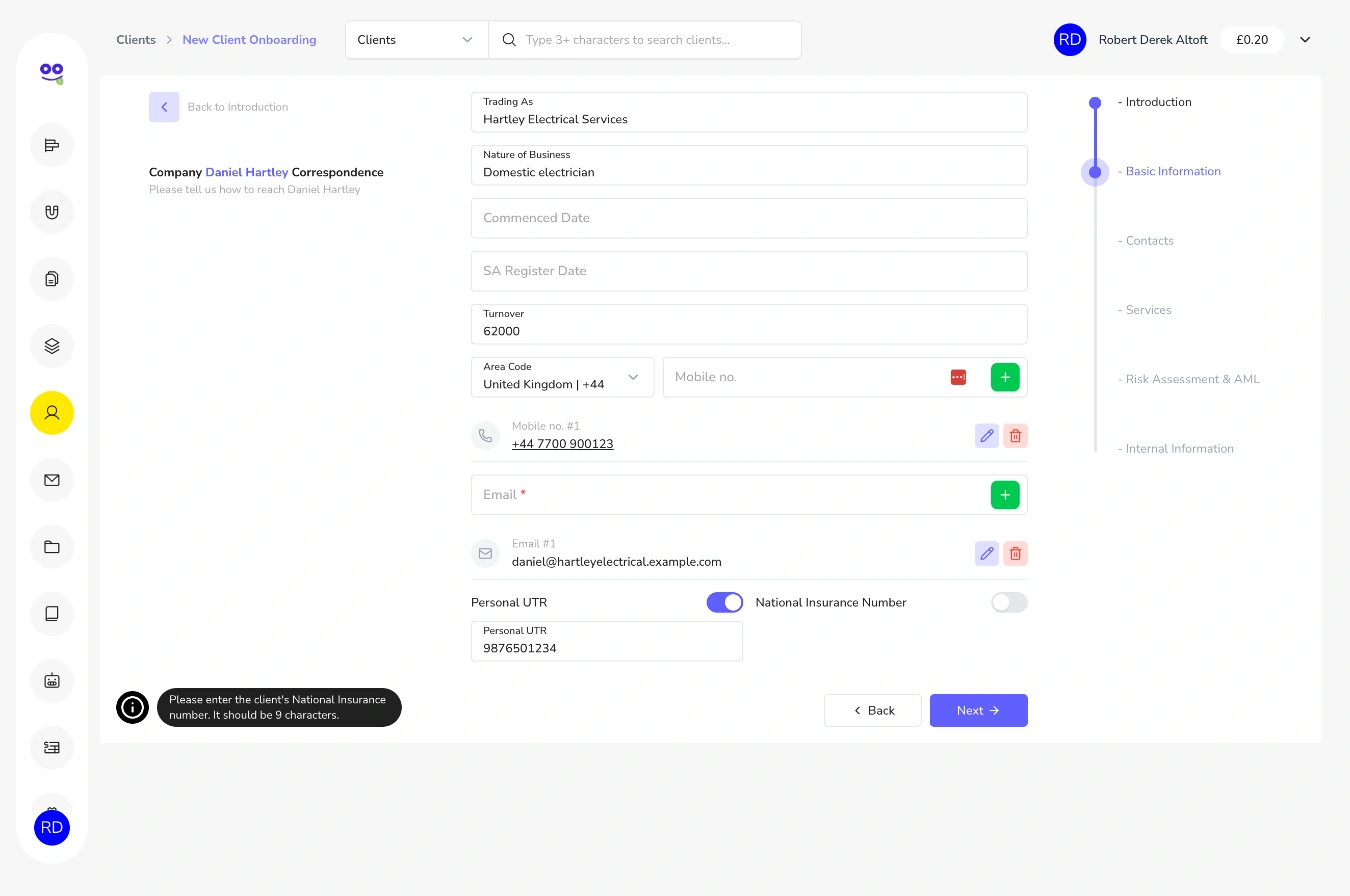Open the Clients search category dropdown
Viewport: 1350px width, 896px height.
[417, 40]
